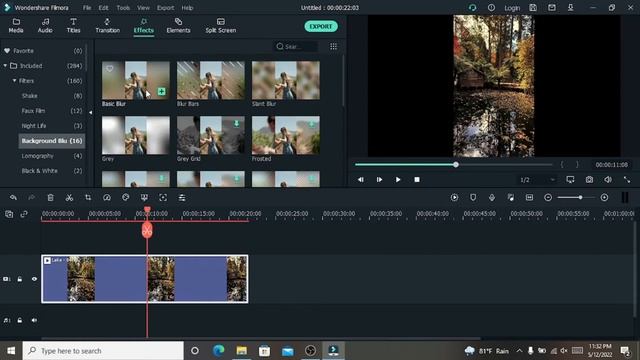Select the Frosted effect thumbnail
Image resolution: width=640 pixels, height=360 pixels.
click(286, 135)
